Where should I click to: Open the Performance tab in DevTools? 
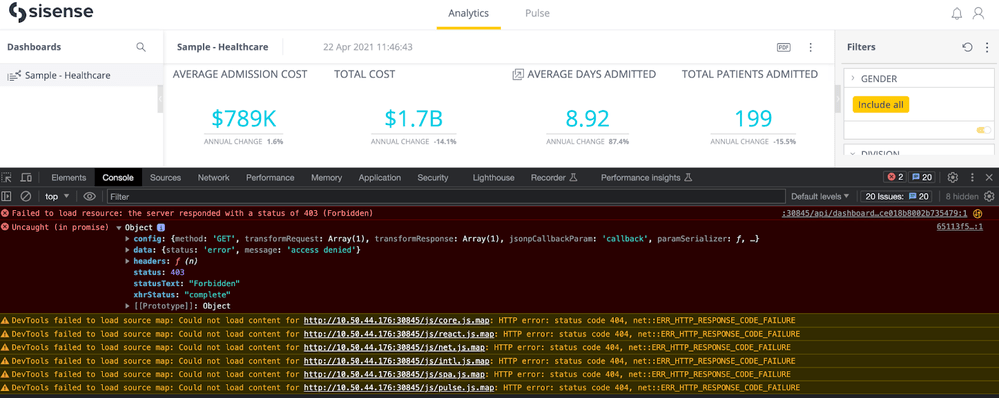[270, 178]
